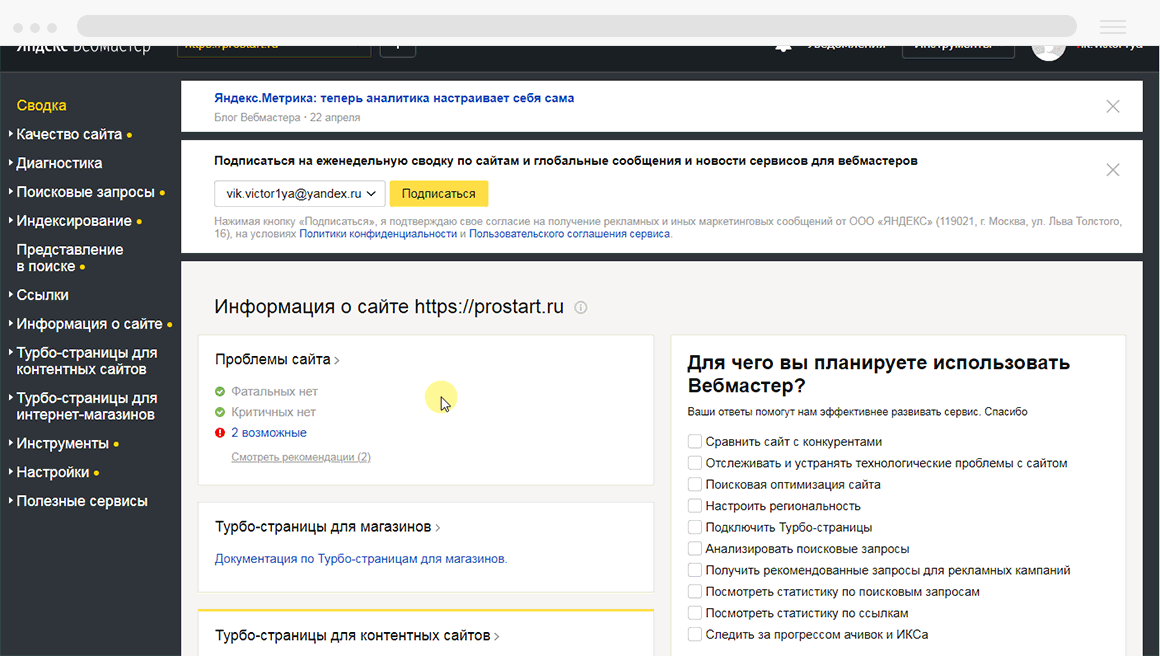Expand Настройки sidebar section
The height and width of the screenshot is (656, 1160).
[53, 473]
